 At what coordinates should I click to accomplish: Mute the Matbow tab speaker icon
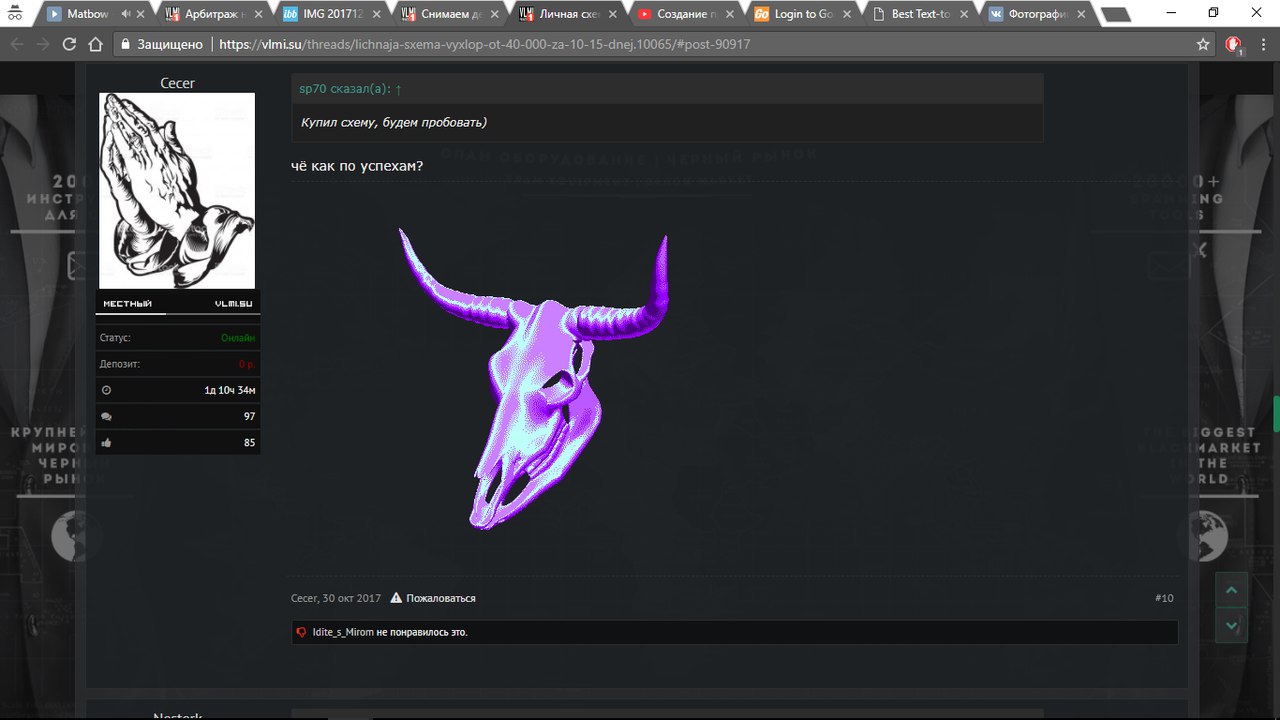125,14
